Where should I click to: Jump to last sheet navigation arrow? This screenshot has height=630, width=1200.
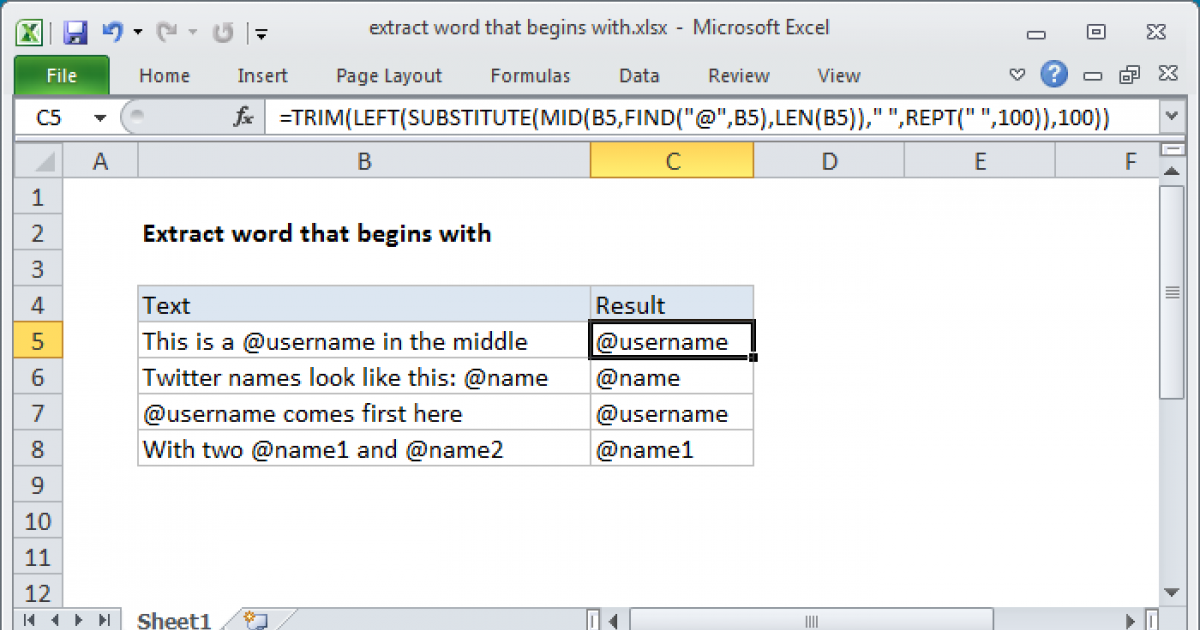pos(106,620)
